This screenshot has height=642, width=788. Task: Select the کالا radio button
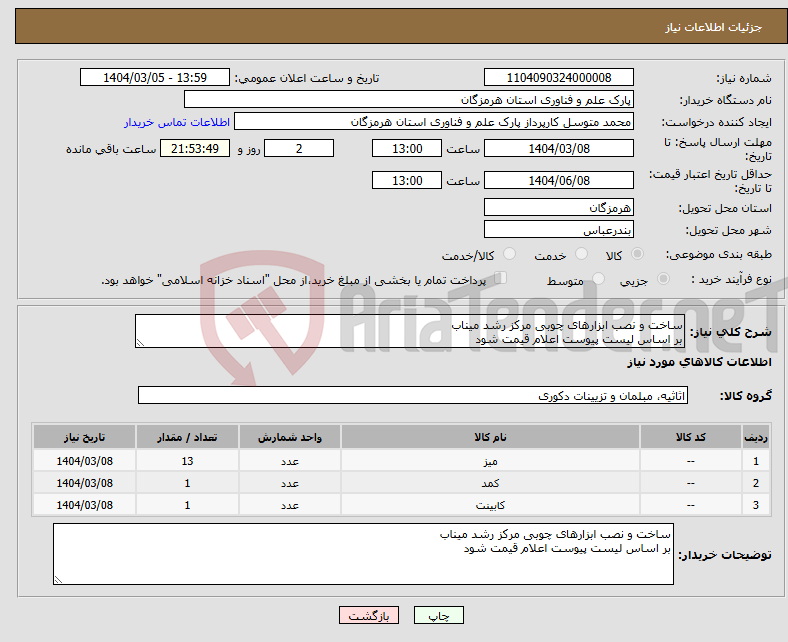pos(637,254)
